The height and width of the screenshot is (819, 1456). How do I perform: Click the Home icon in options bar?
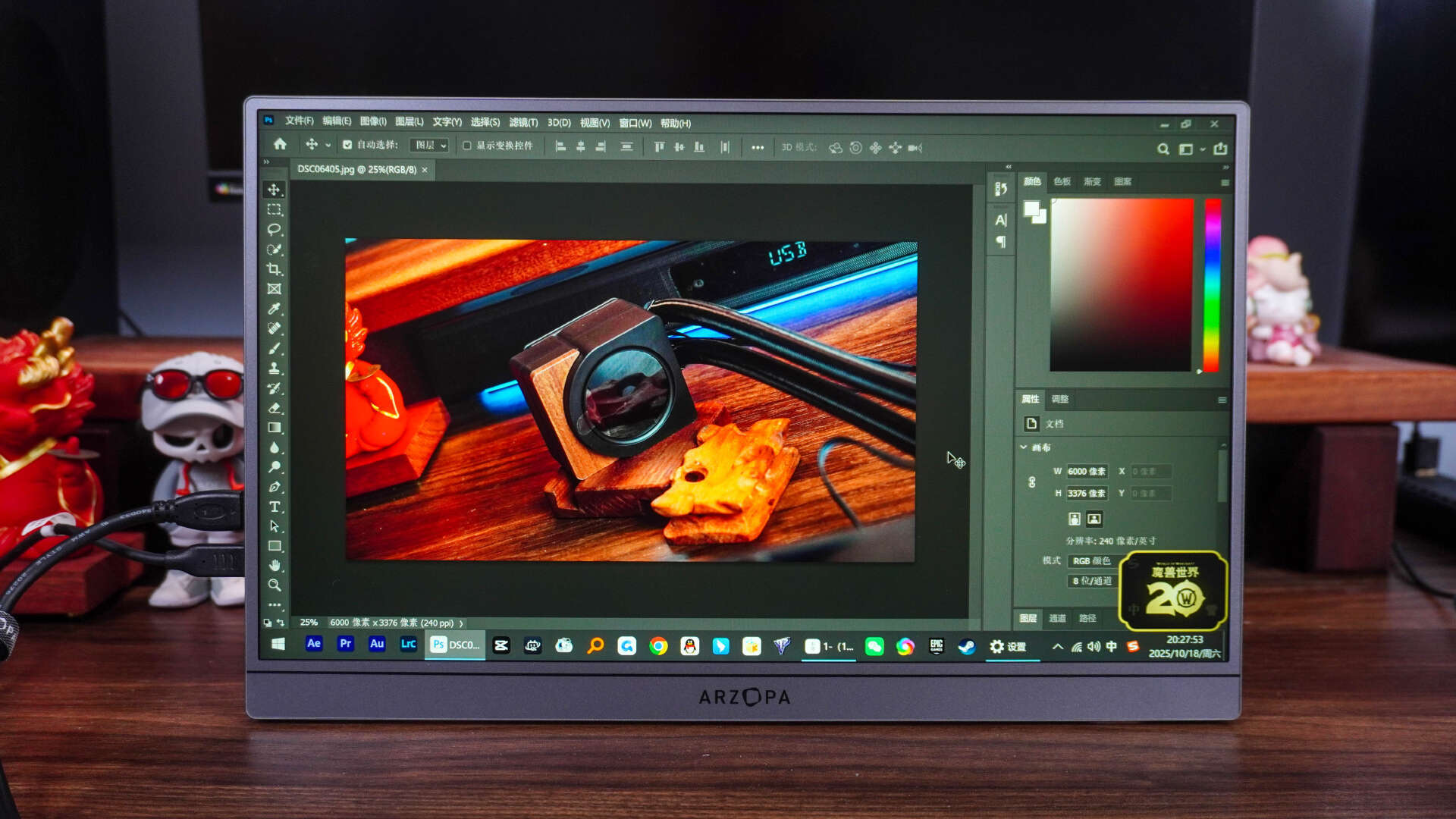click(x=280, y=144)
